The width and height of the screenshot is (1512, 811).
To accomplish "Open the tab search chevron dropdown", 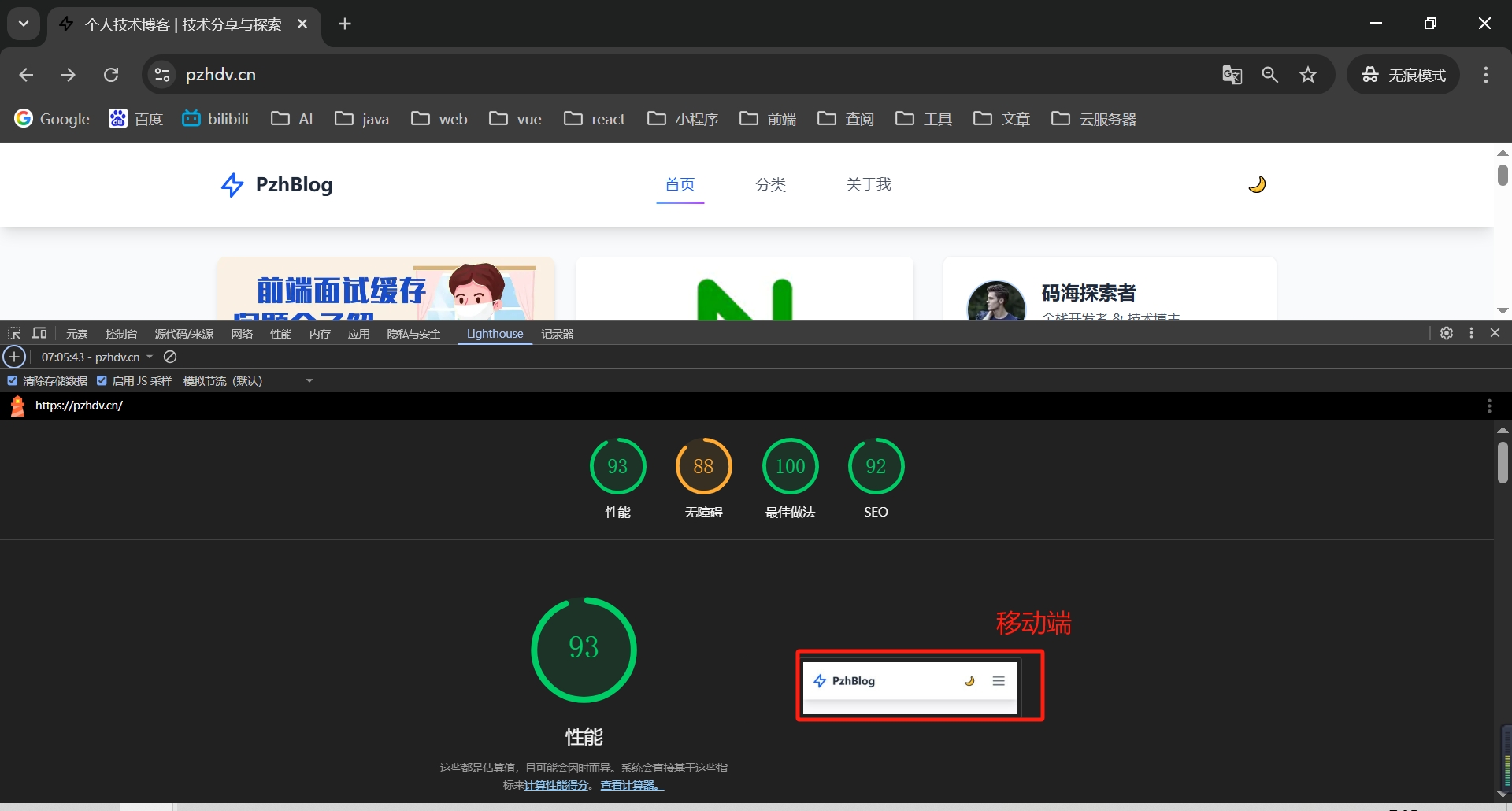I will (24, 24).
